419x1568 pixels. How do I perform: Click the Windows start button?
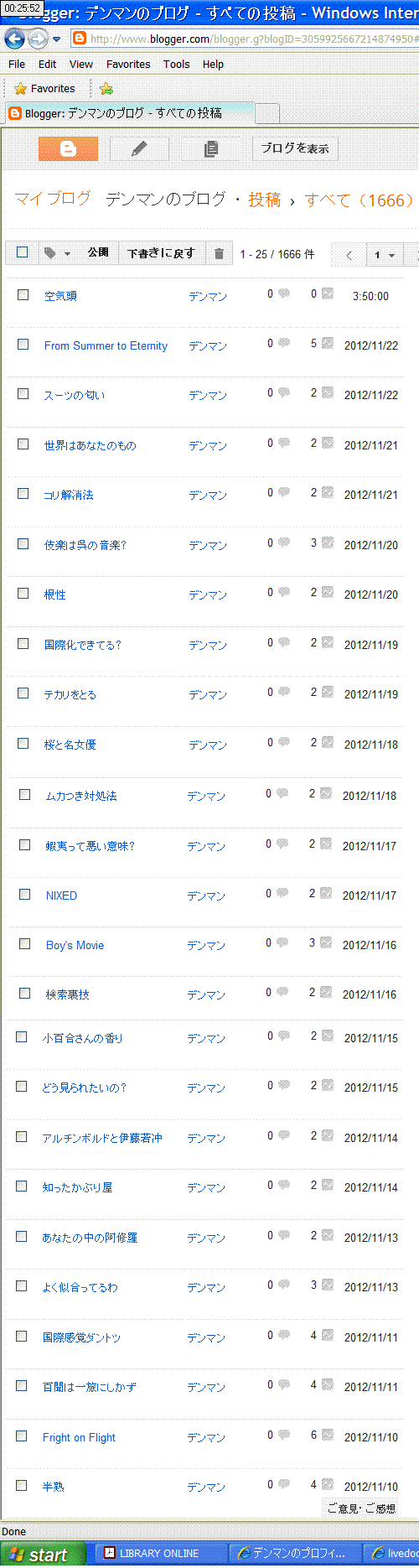(43, 1554)
